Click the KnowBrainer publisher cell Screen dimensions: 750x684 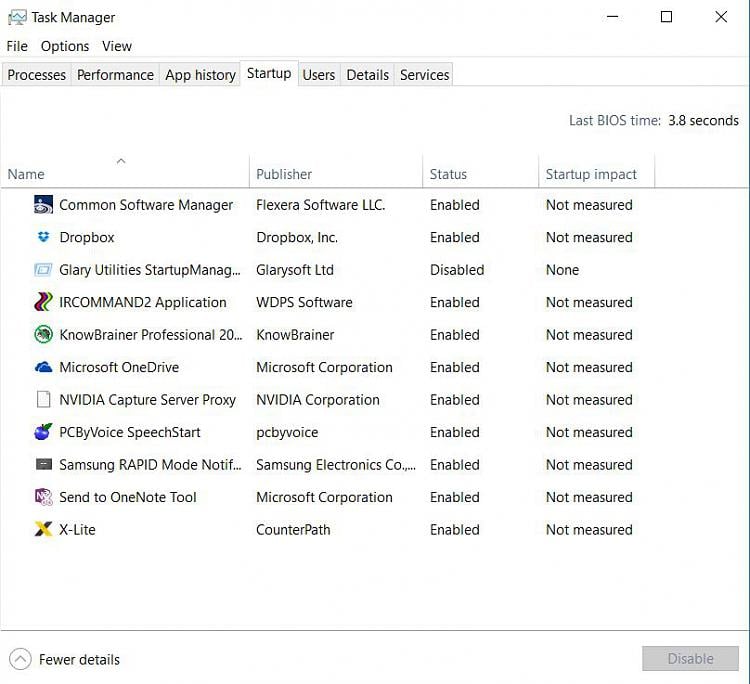(x=295, y=335)
